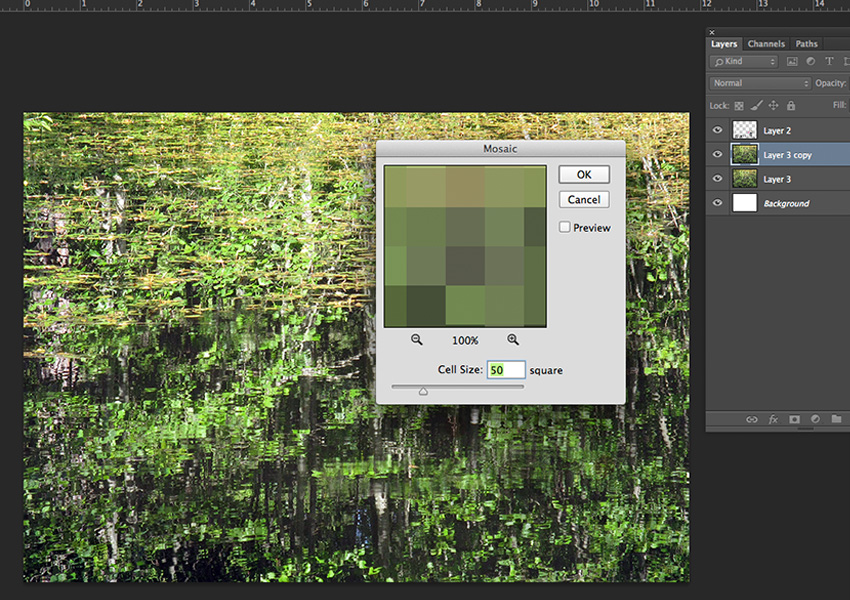Enable the Preview checkbox in Mosaic
The width and height of the screenshot is (850, 600).
tap(565, 228)
